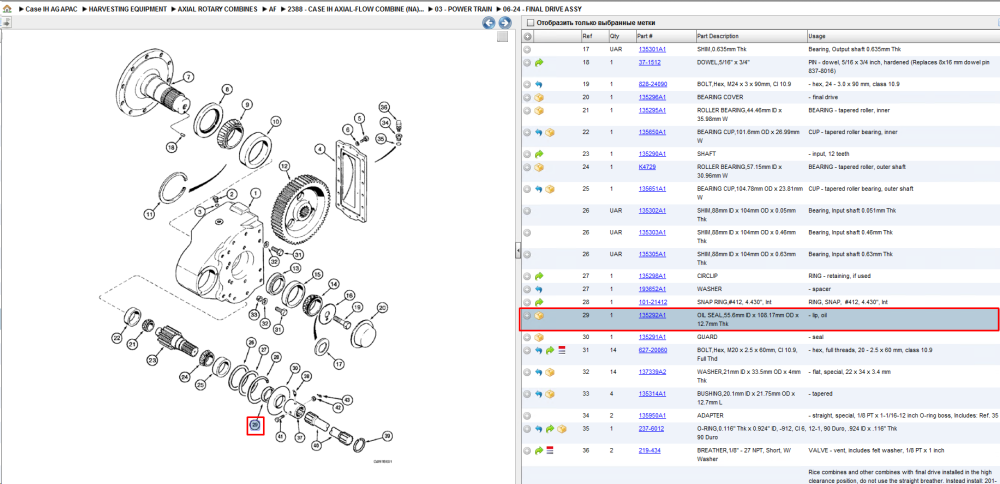Click red list icon on BREATHER row 36
This screenshot has width=1000, height=484.
click(550, 450)
